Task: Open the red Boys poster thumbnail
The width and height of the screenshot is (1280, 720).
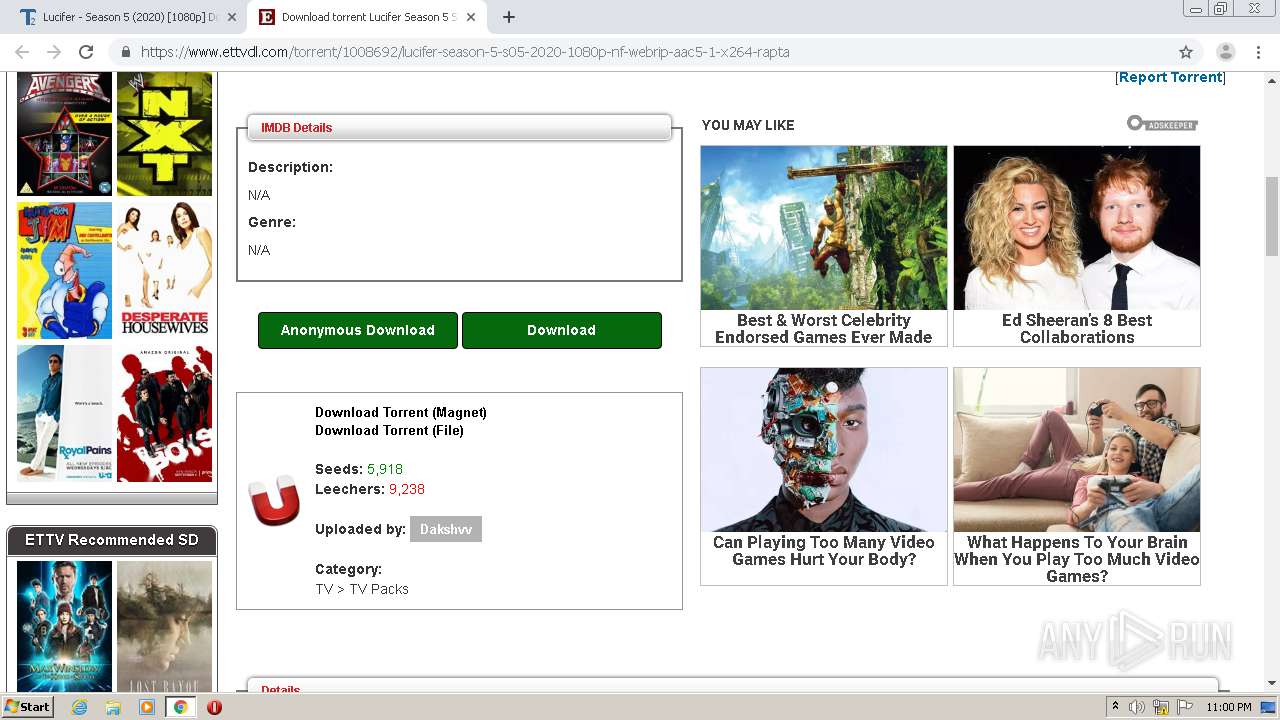Action: click(x=165, y=414)
